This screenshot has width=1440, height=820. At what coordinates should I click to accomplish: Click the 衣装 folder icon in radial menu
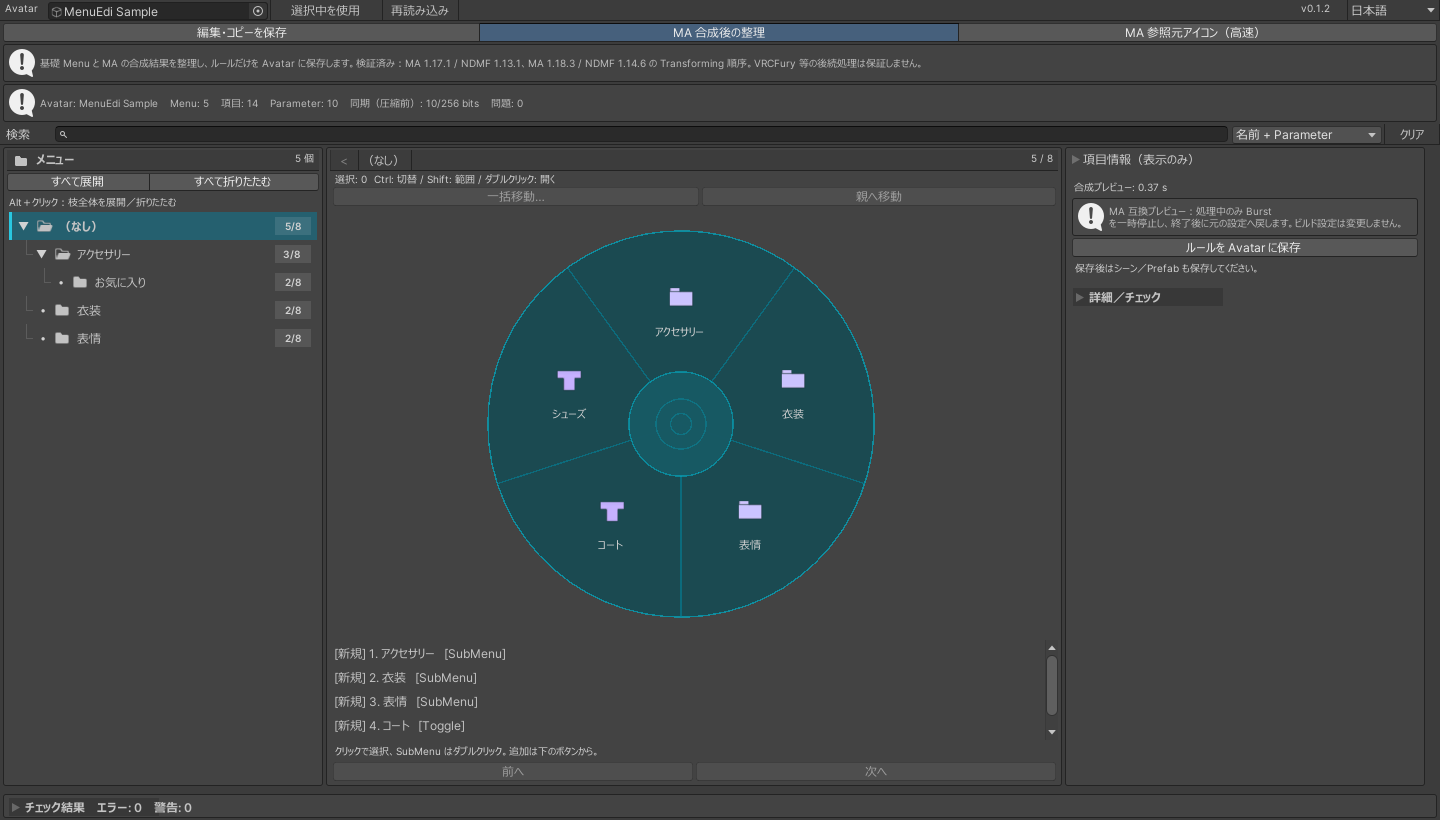[793, 379]
